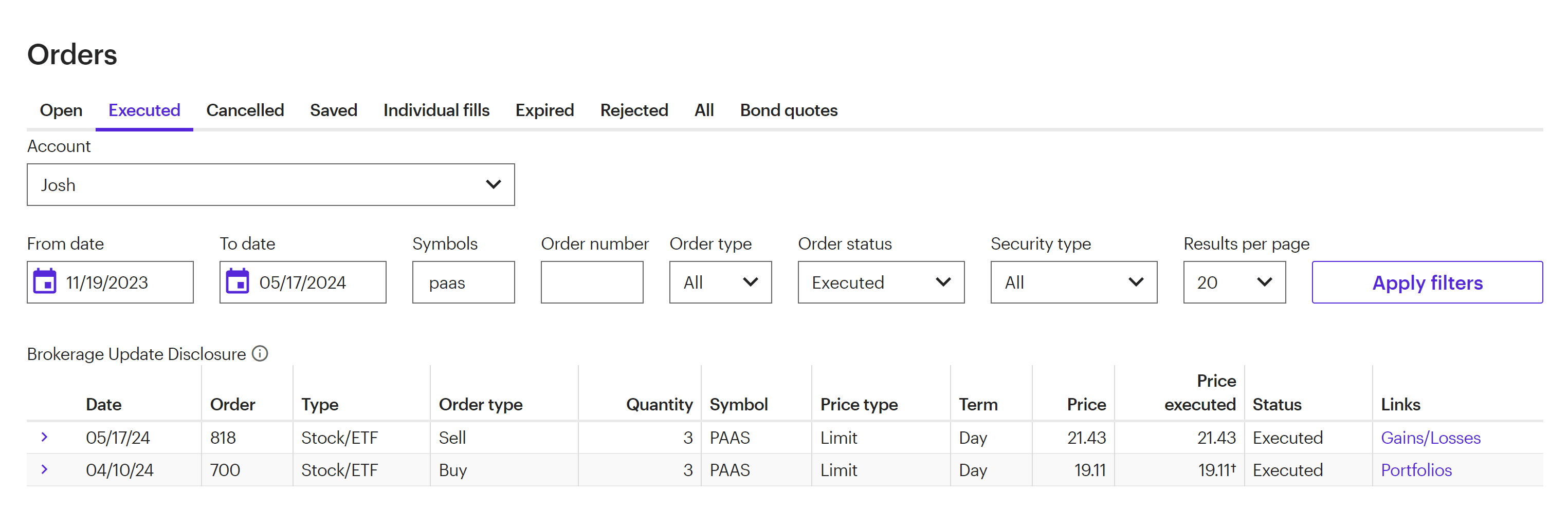Open the Gains/Losses link
1568x510 pixels.
[1430, 438]
